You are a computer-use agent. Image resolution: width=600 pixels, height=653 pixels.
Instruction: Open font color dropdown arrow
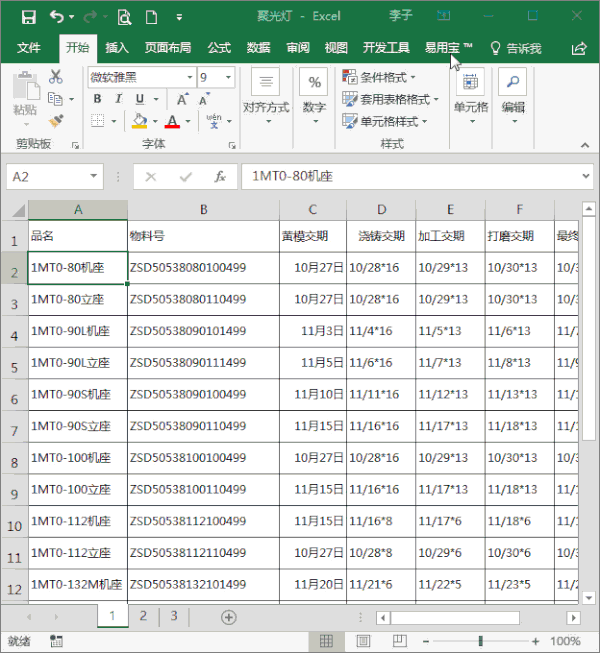[x=188, y=121]
